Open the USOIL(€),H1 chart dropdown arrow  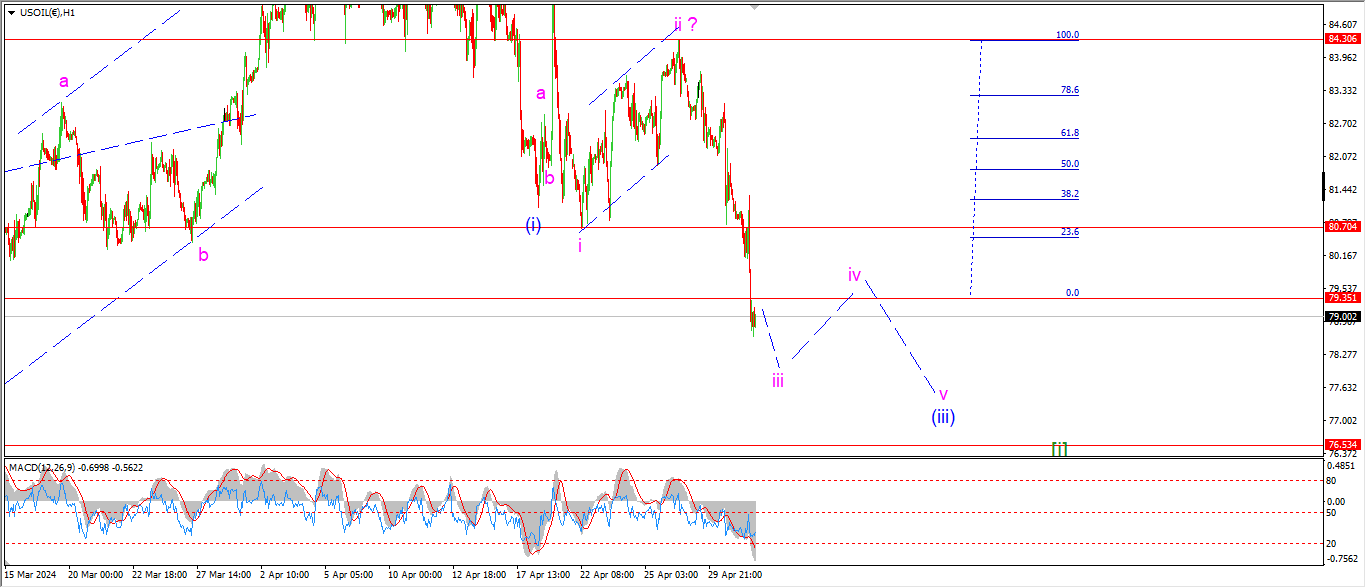coord(10,13)
